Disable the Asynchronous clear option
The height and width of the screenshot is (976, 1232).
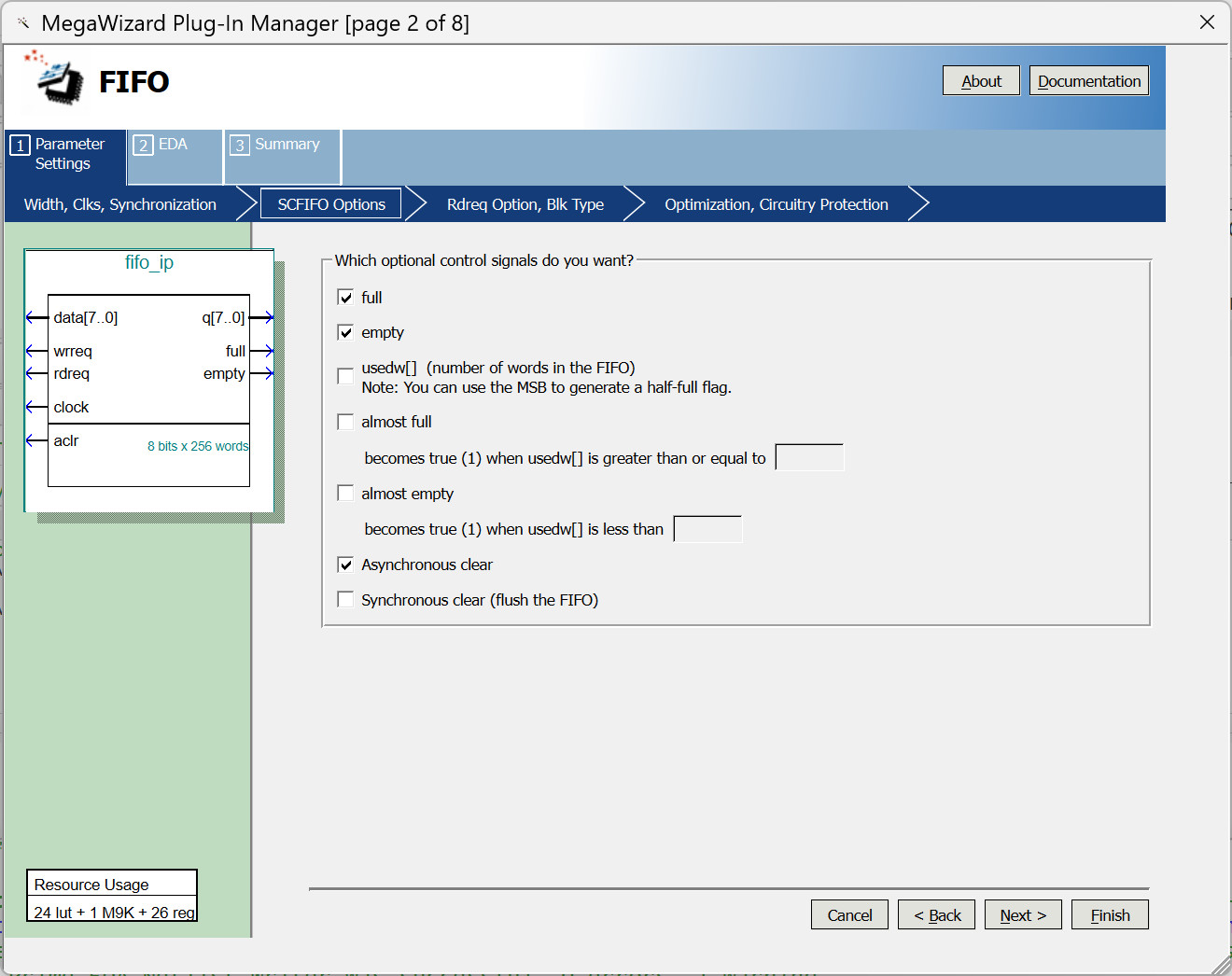tap(345, 565)
